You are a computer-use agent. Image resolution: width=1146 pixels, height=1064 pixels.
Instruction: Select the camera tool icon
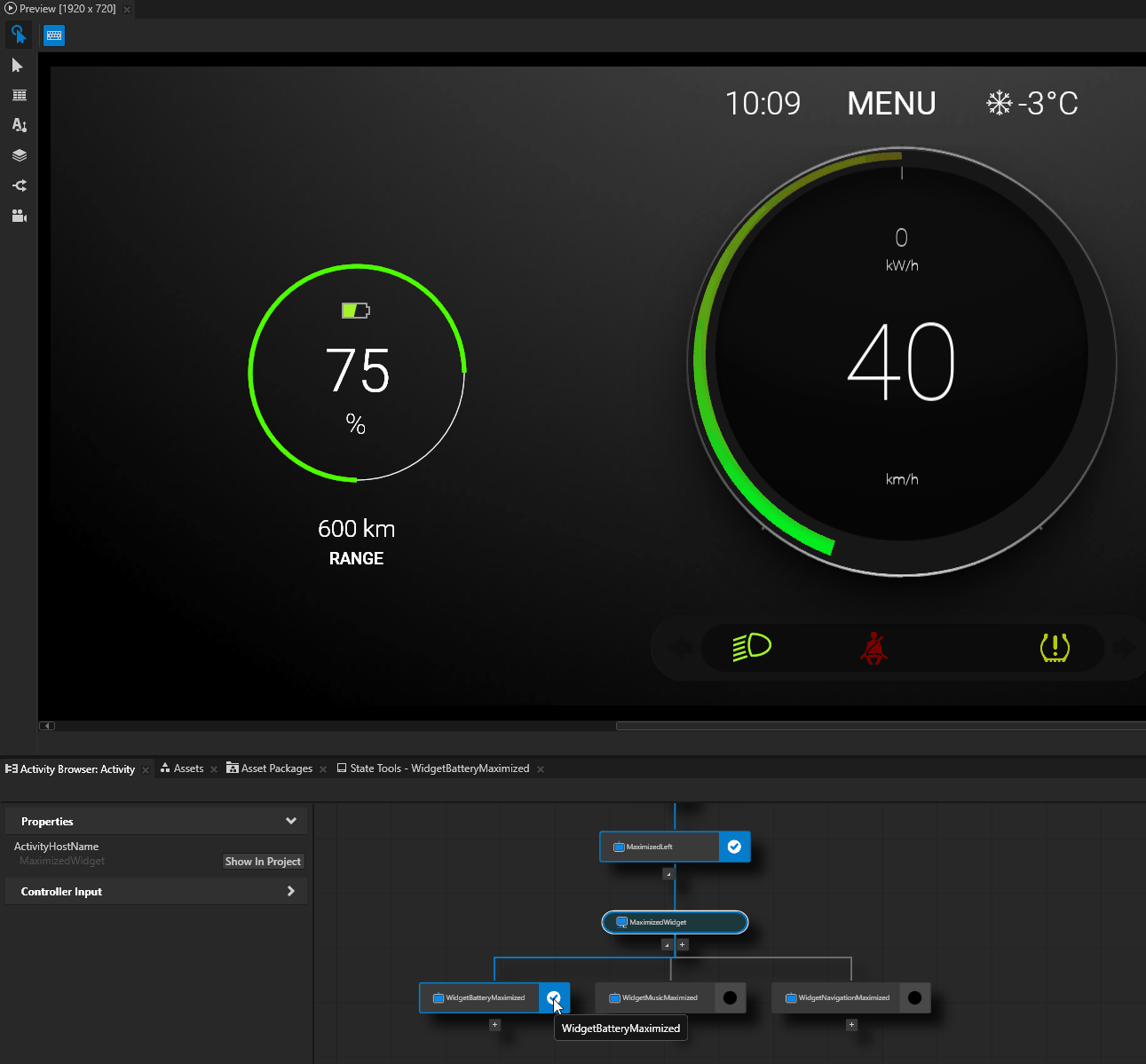point(19,216)
